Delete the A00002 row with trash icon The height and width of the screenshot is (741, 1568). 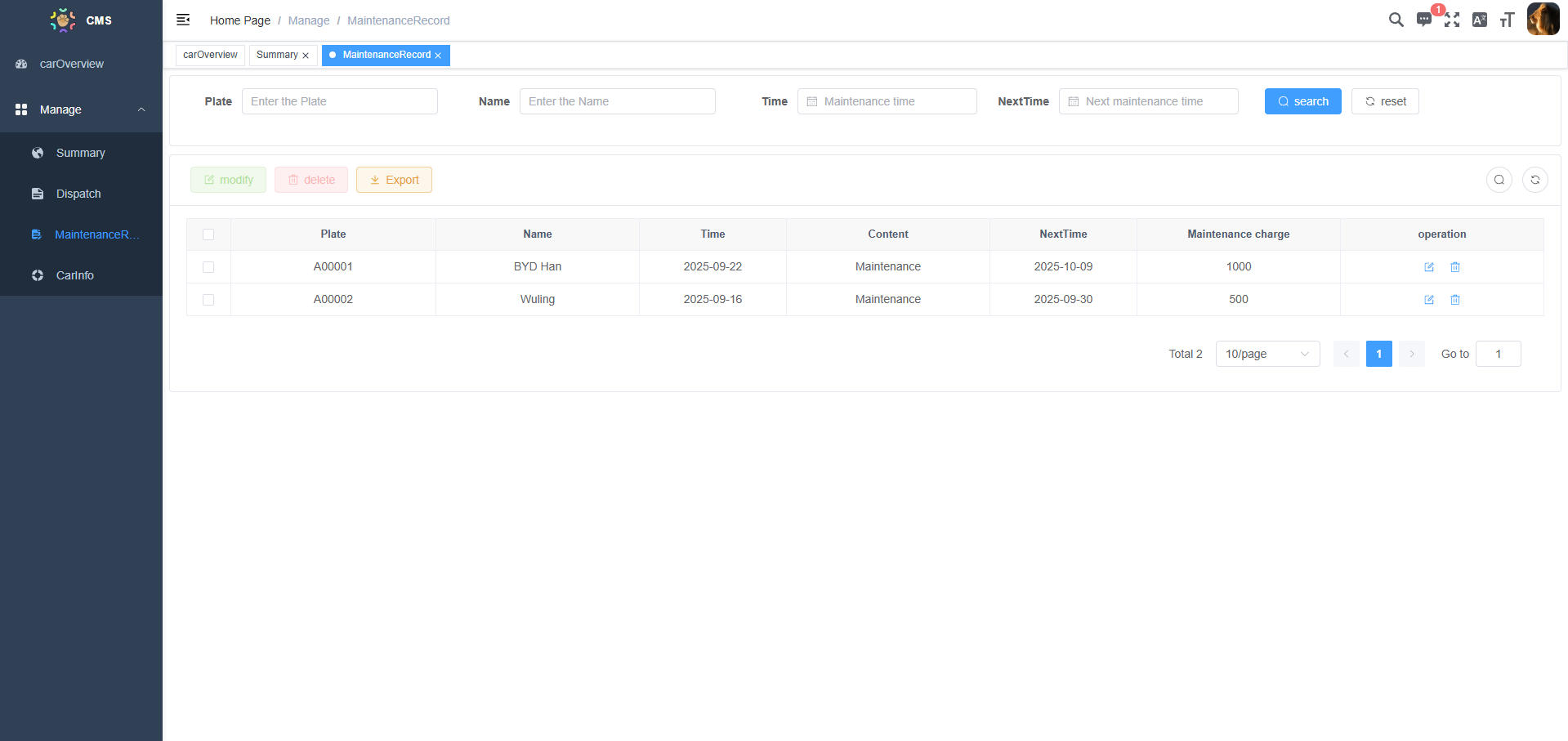tap(1455, 300)
